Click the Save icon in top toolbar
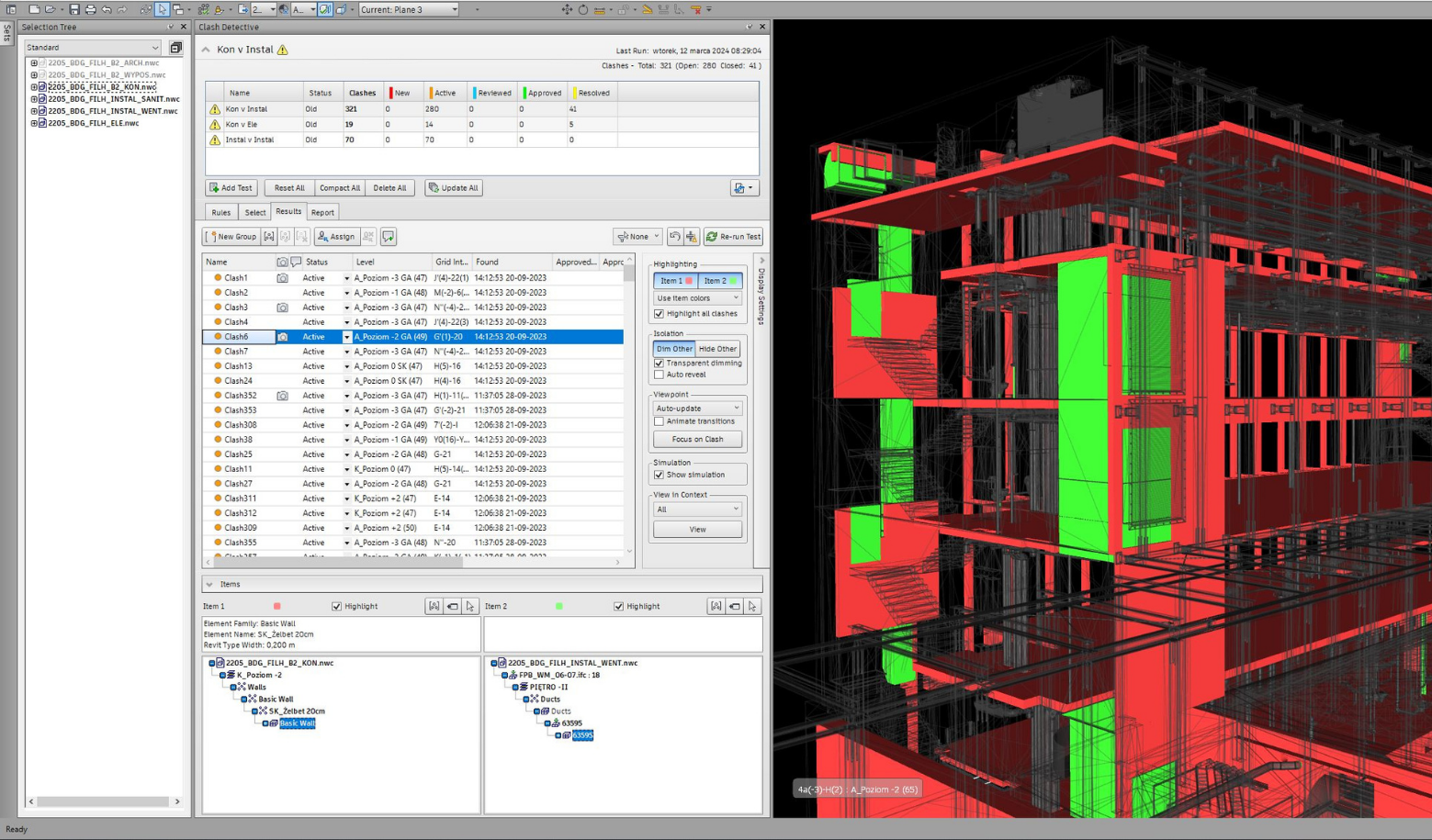The image size is (1432, 840). pyautogui.click(x=74, y=9)
